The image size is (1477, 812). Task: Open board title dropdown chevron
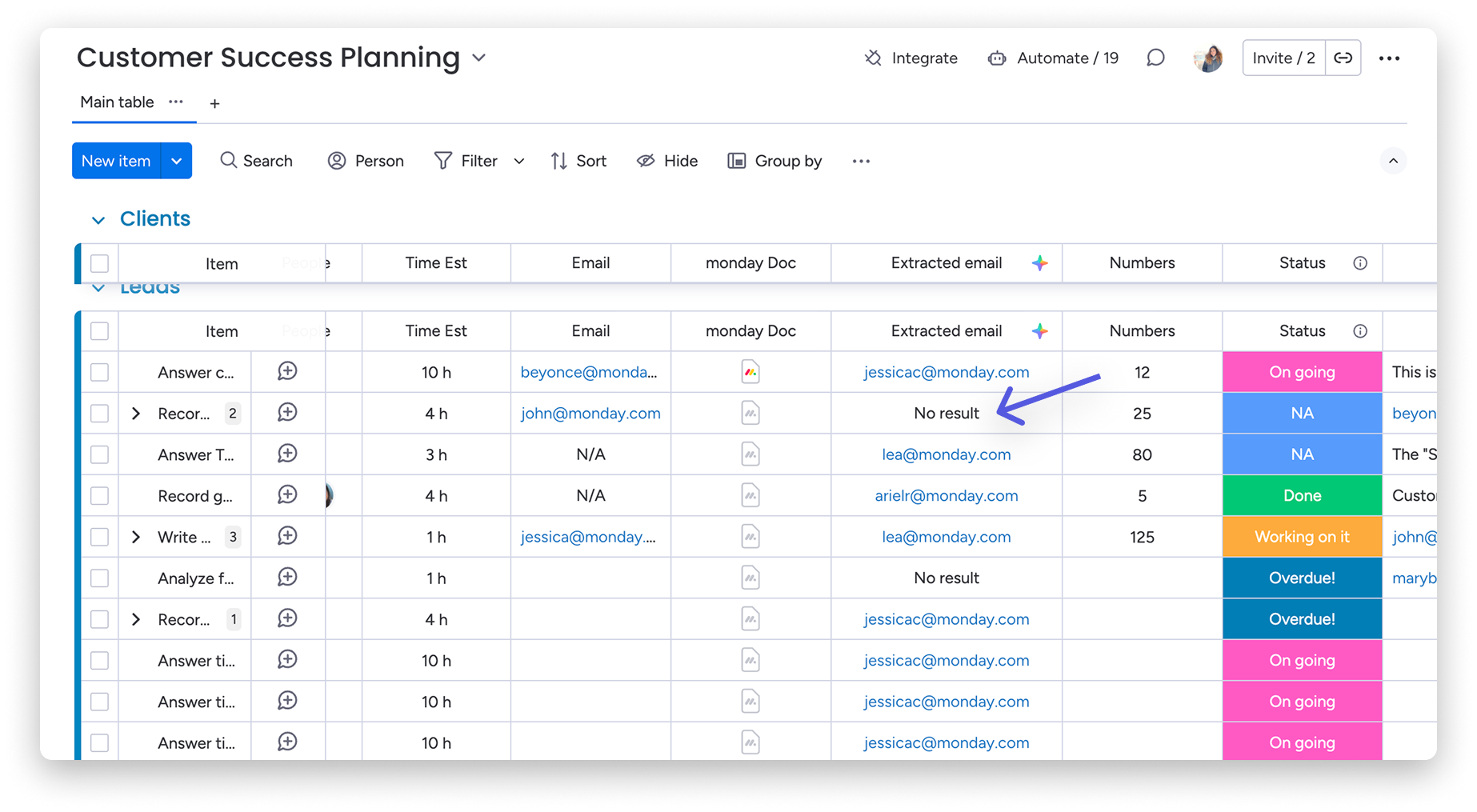click(x=479, y=58)
